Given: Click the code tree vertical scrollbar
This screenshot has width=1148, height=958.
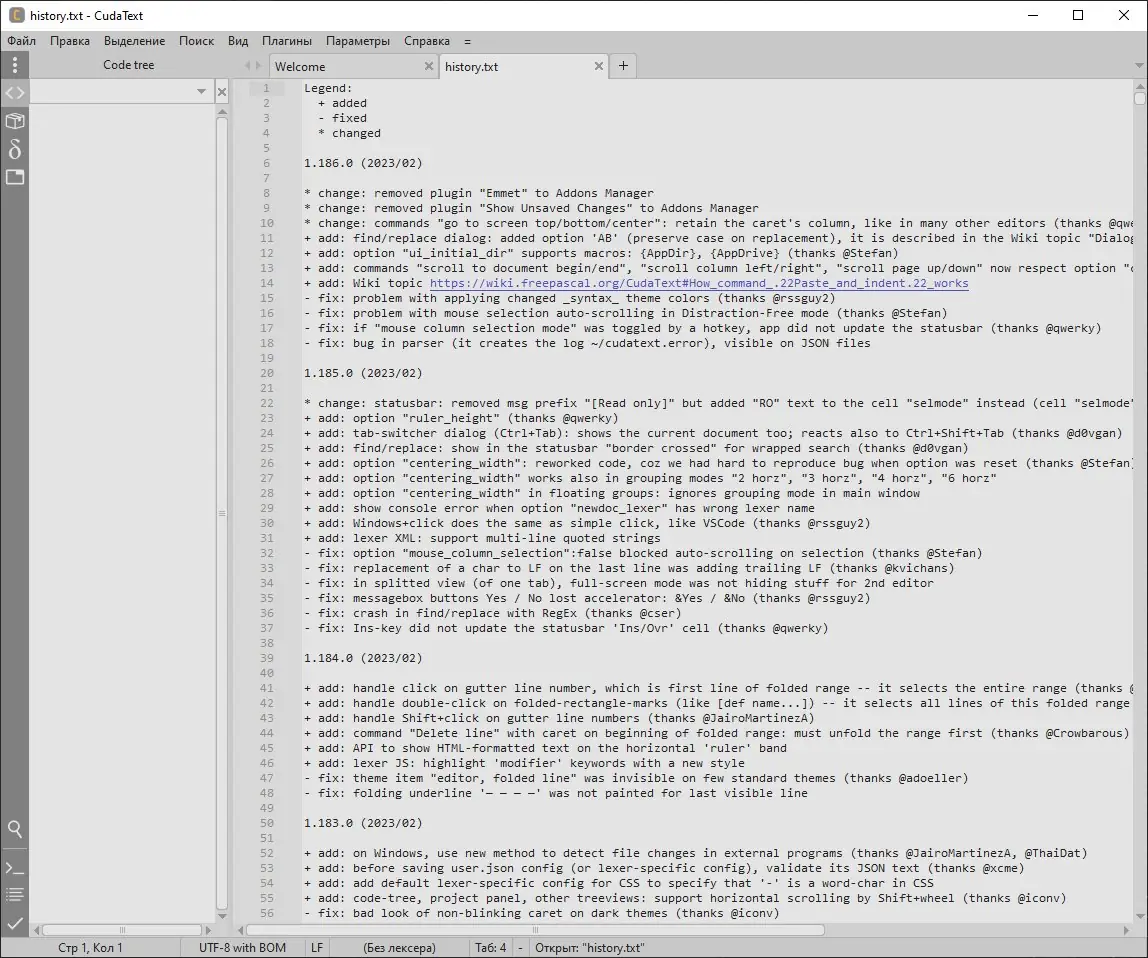Looking at the screenshot, I should pos(222,513).
